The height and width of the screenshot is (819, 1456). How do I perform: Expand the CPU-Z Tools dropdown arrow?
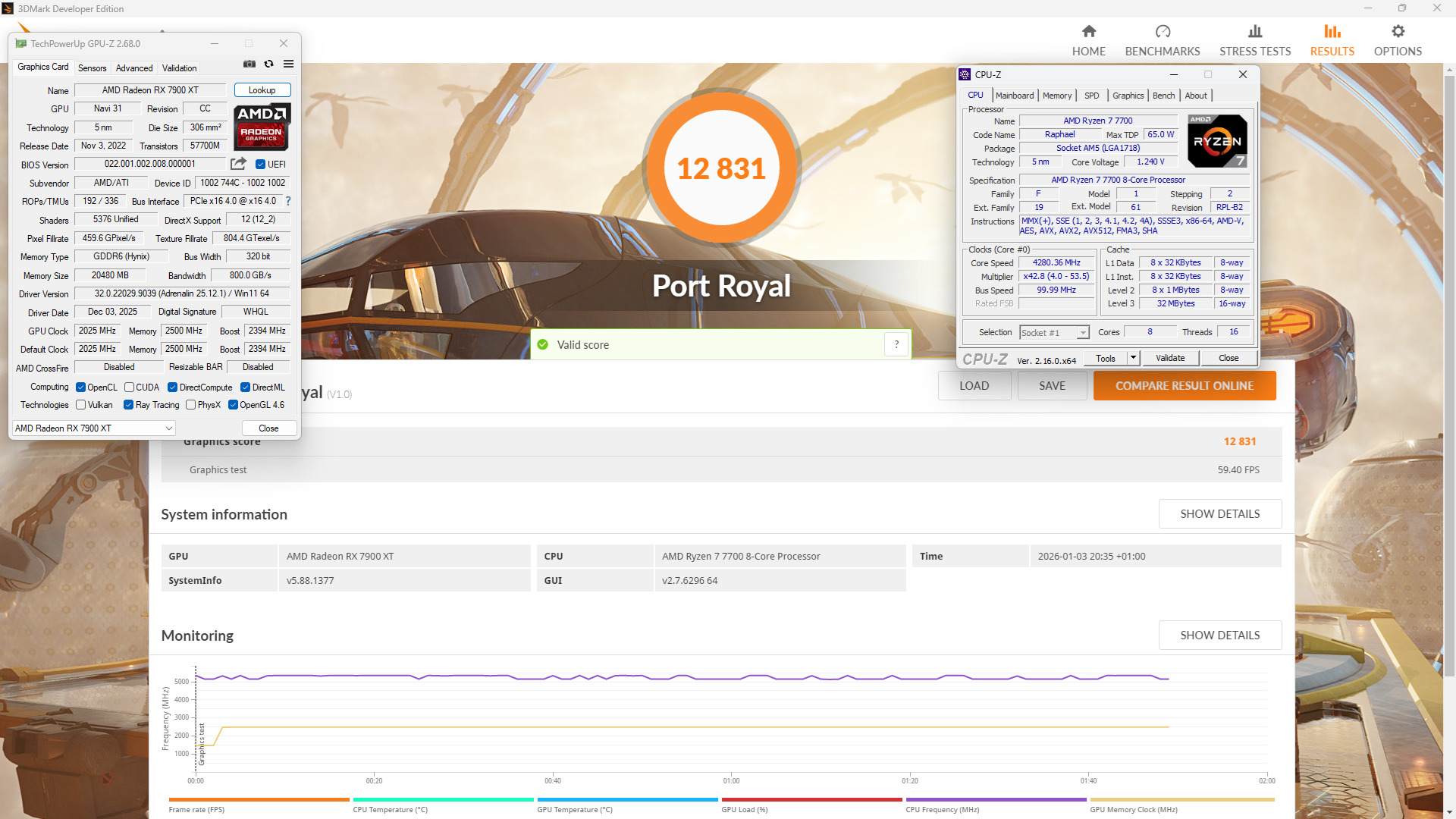[1133, 358]
